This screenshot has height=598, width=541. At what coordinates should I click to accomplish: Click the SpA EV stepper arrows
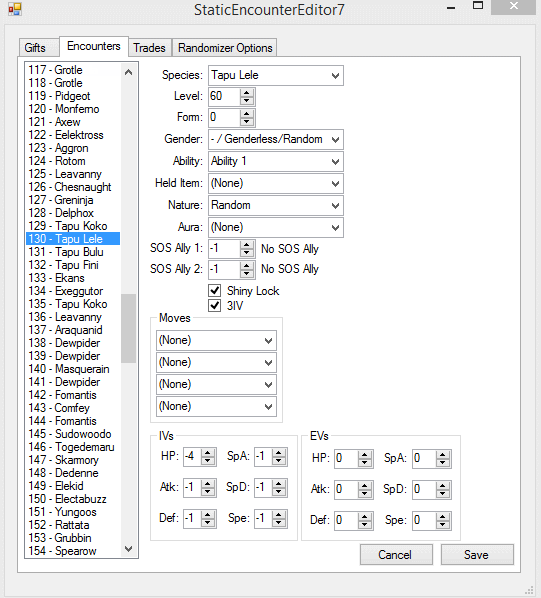point(443,458)
